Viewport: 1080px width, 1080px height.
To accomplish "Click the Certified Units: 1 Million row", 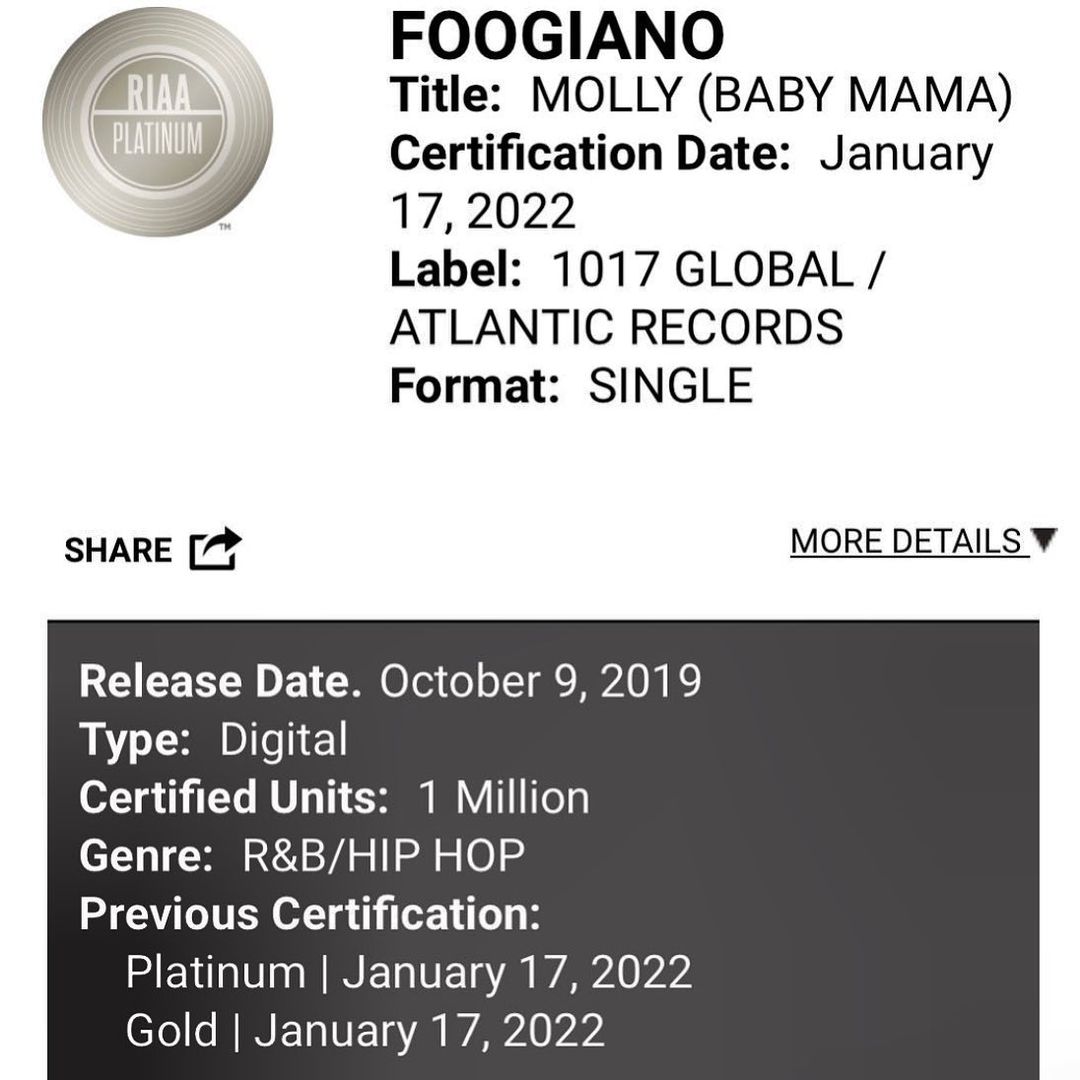I will pyautogui.click(x=334, y=798).
